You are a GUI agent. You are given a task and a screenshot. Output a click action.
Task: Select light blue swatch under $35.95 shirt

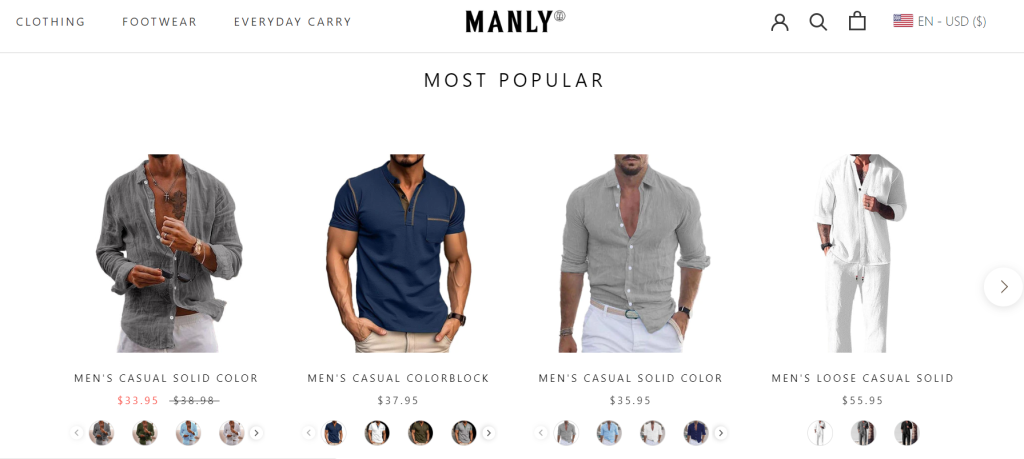pos(609,433)
